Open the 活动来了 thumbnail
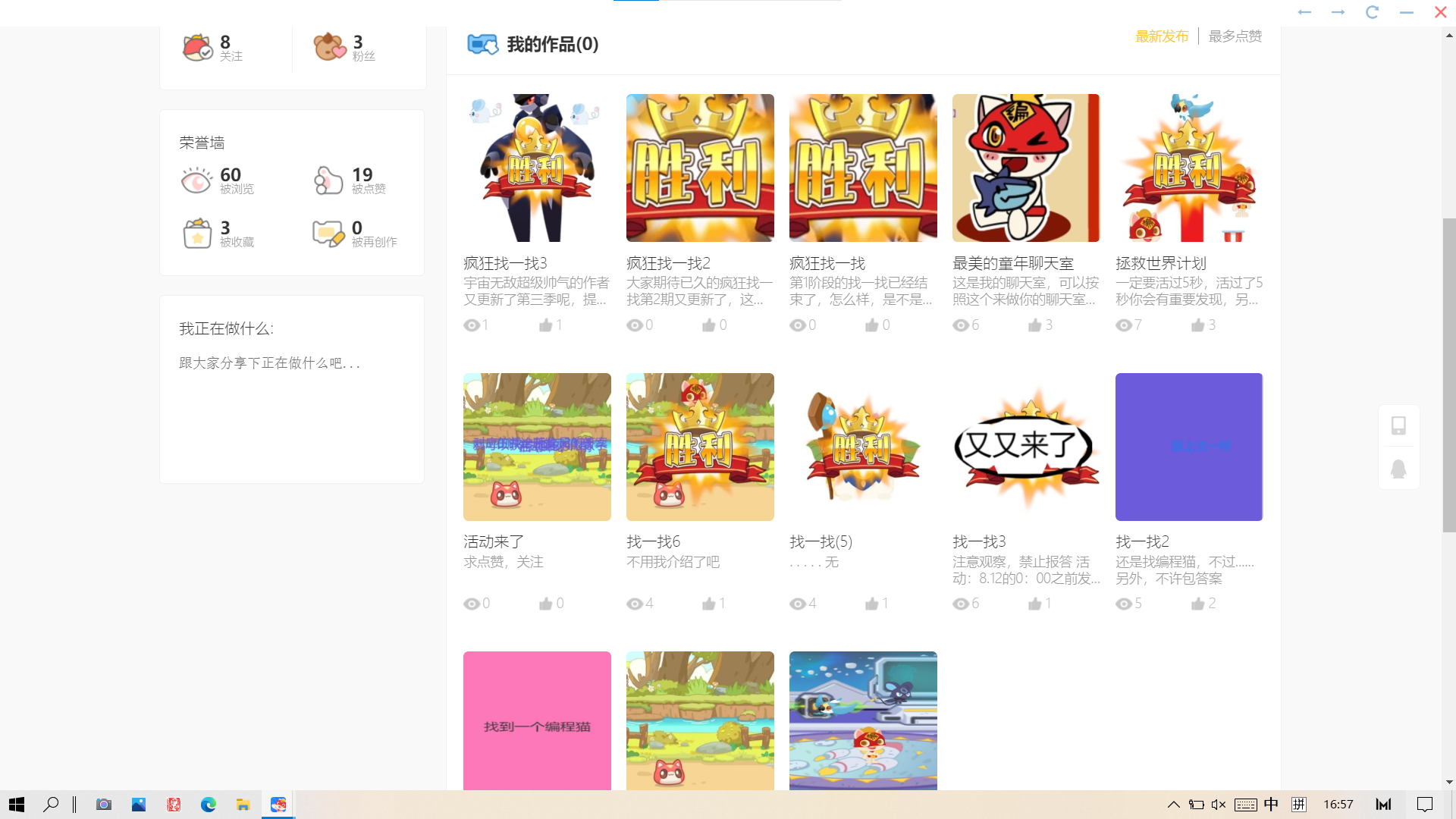Screen dimensions: 1456x819 click(537, 447)
